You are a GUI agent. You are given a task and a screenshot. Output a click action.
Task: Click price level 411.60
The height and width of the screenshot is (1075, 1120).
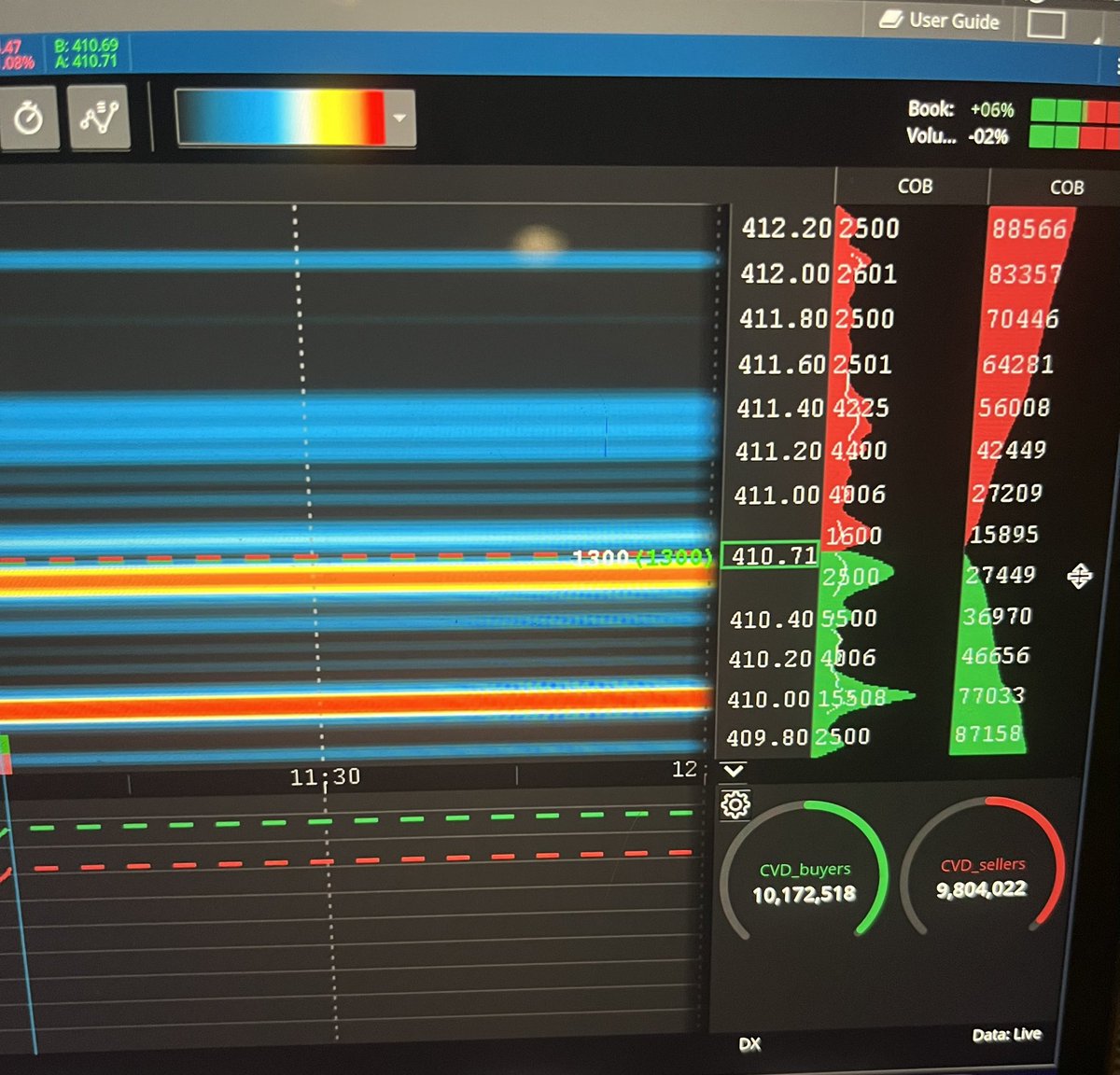pyautogui.click(x=782, y=364)
